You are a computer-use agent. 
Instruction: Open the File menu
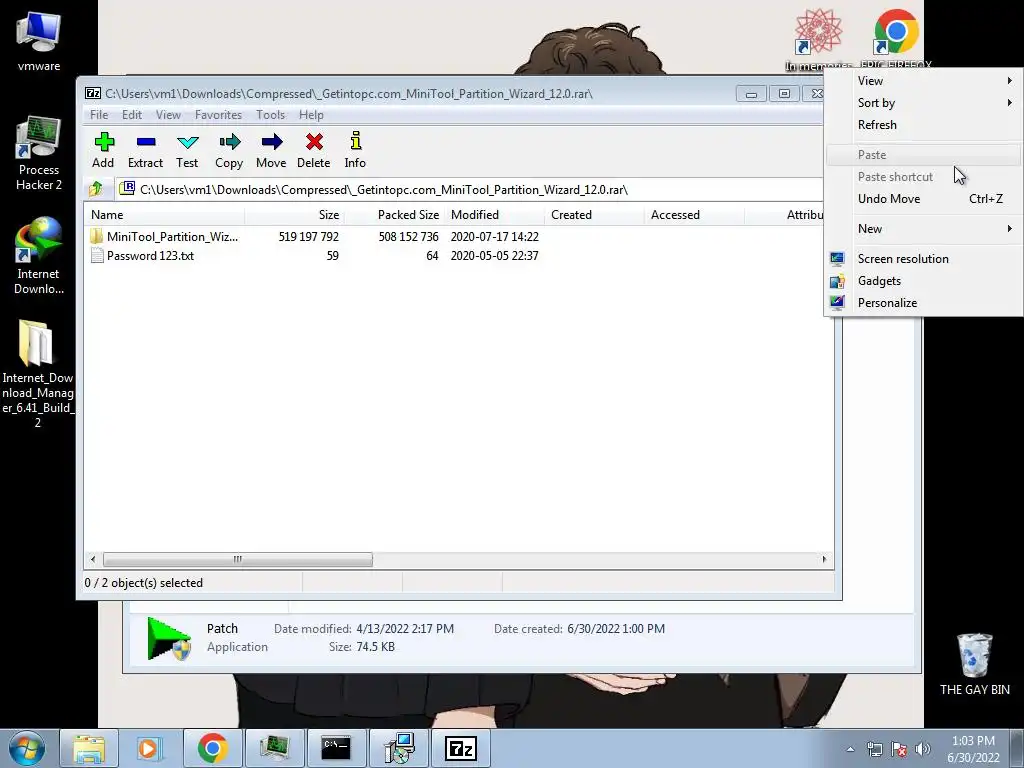pyautogui.click(x=99, y=114)
